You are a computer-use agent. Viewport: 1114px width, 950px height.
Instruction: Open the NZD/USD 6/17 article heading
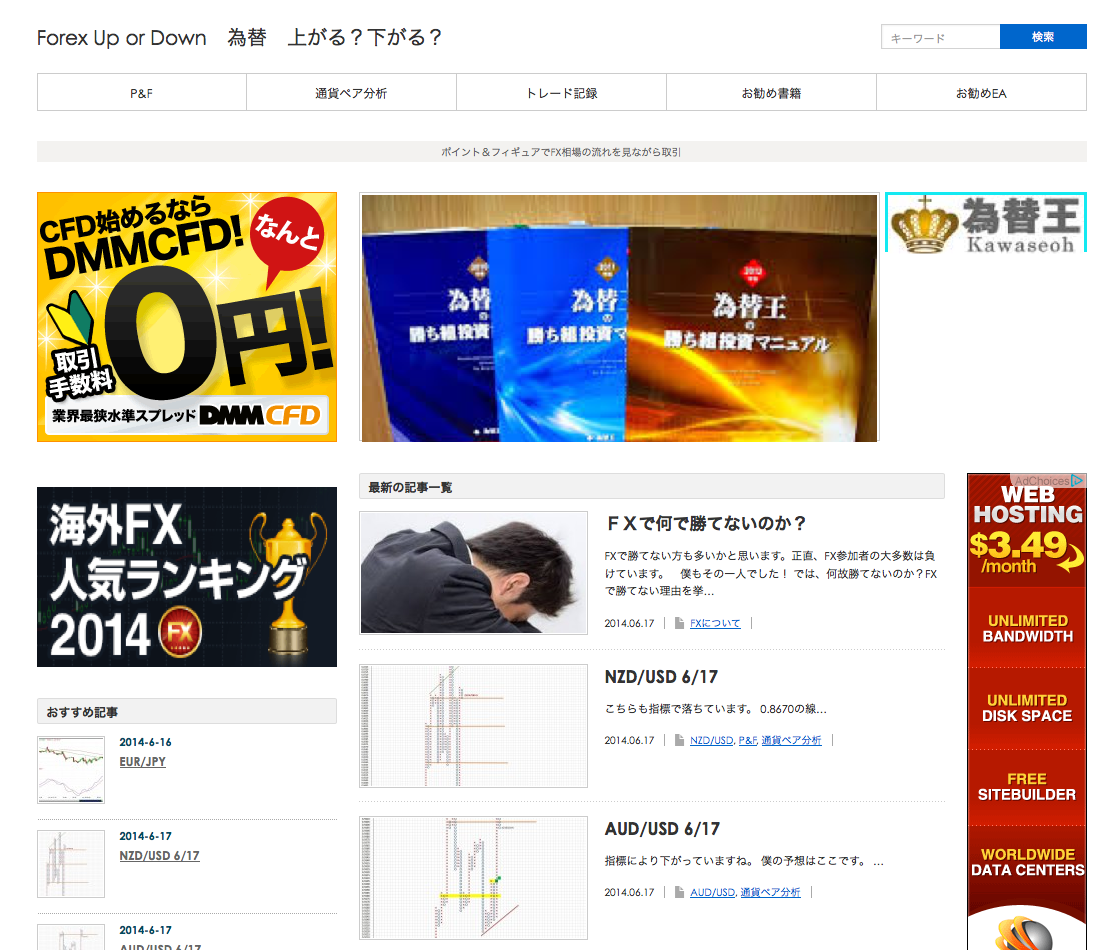661,676
